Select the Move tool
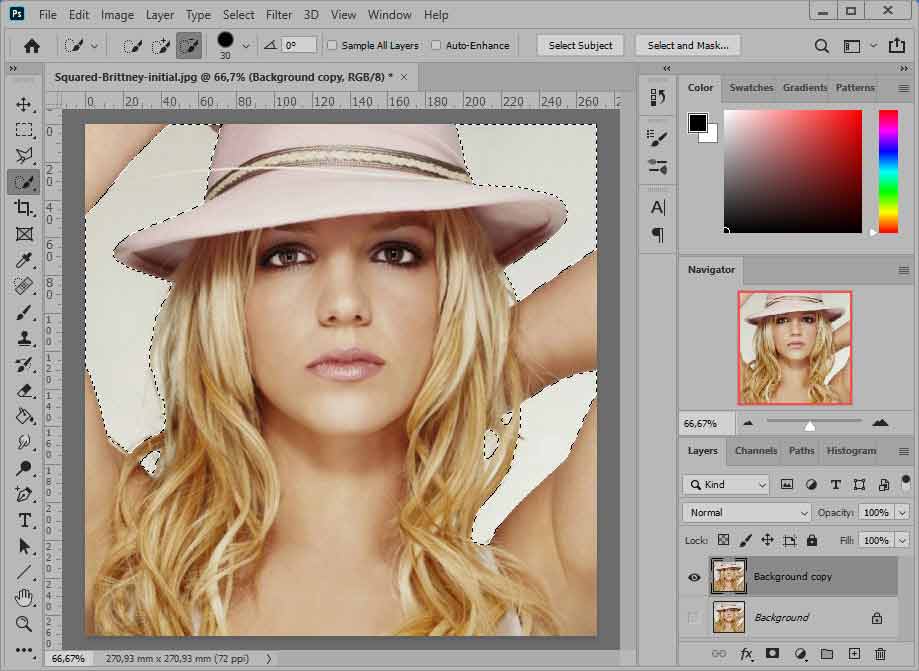The image size is (919, 671). 24,105
